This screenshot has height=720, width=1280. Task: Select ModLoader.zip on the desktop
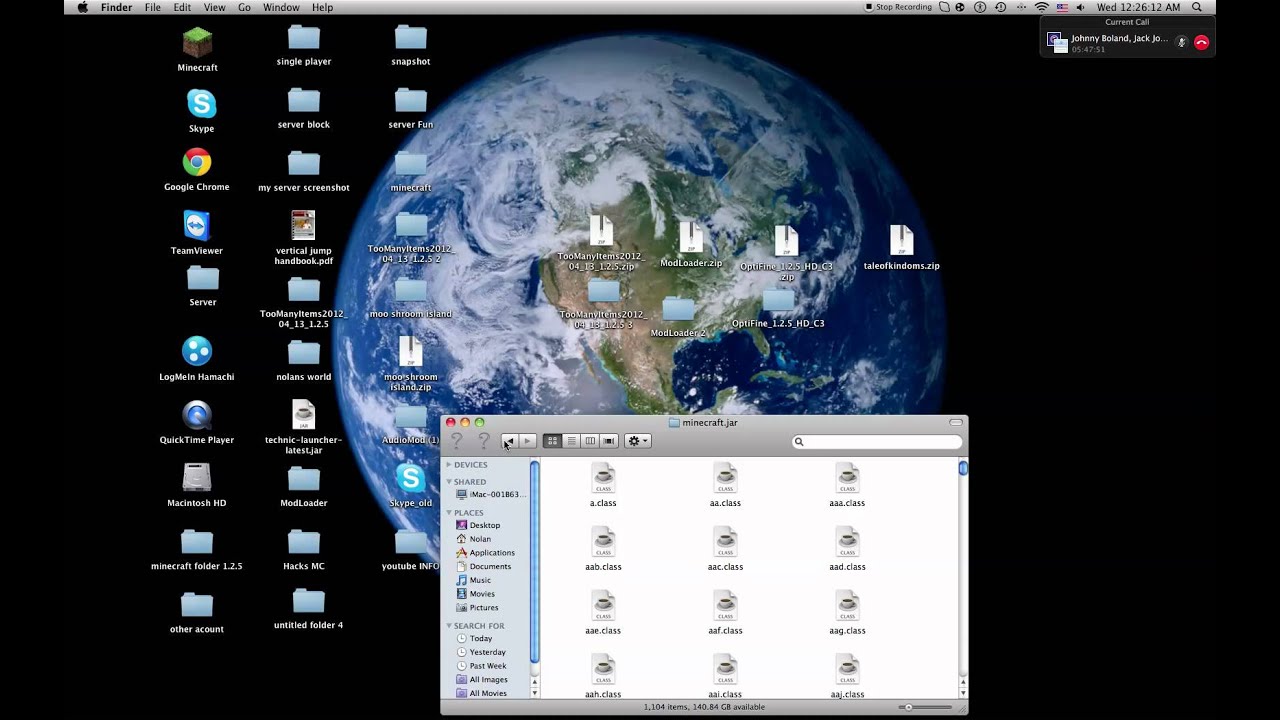click(x=691, y=245)
